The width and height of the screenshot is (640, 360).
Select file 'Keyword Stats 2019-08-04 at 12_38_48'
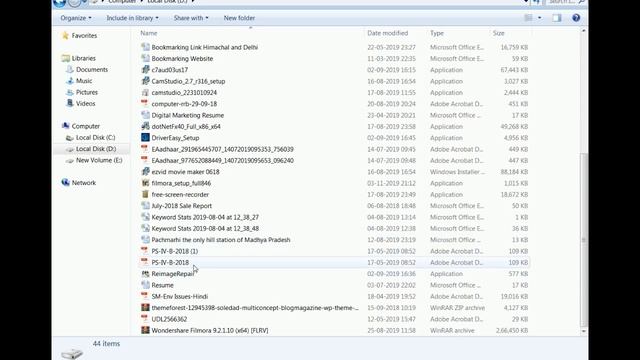pos(205,229)
